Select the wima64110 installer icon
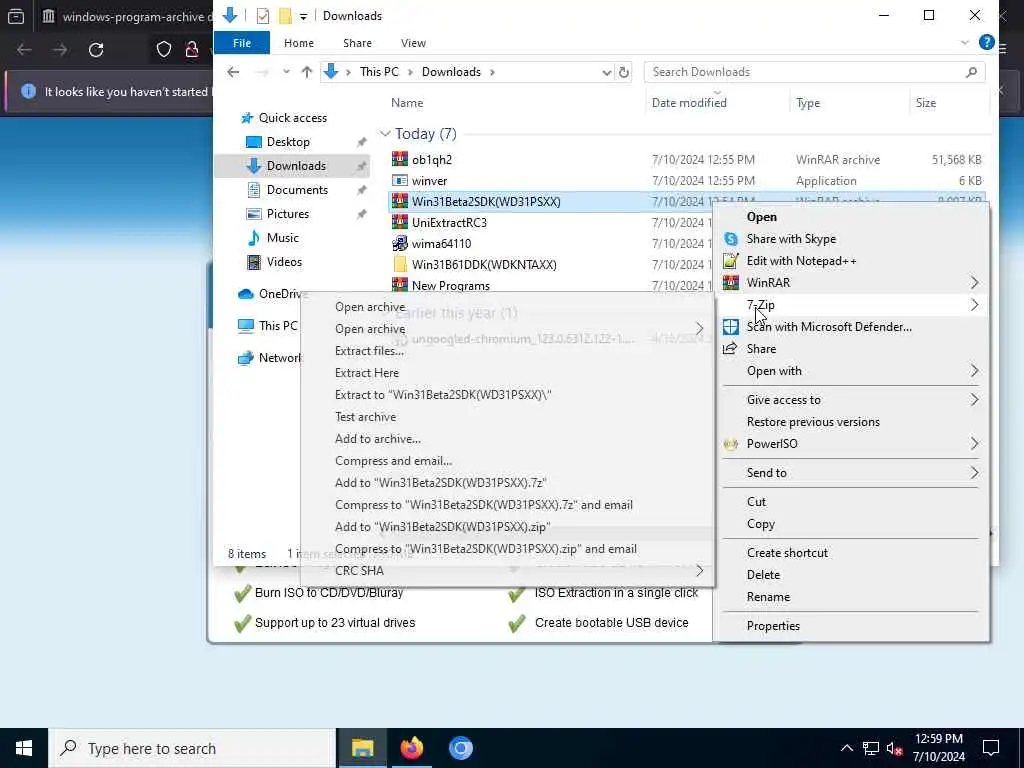Screen dimensions: 1024x768 400,244
